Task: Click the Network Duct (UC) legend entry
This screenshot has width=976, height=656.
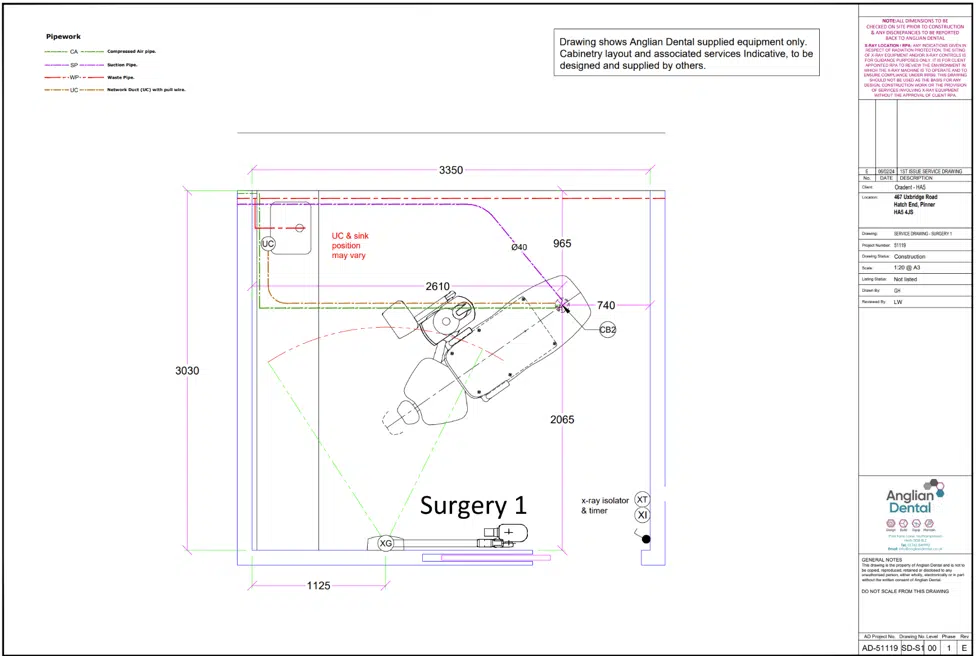Action: tap(146, 90)
